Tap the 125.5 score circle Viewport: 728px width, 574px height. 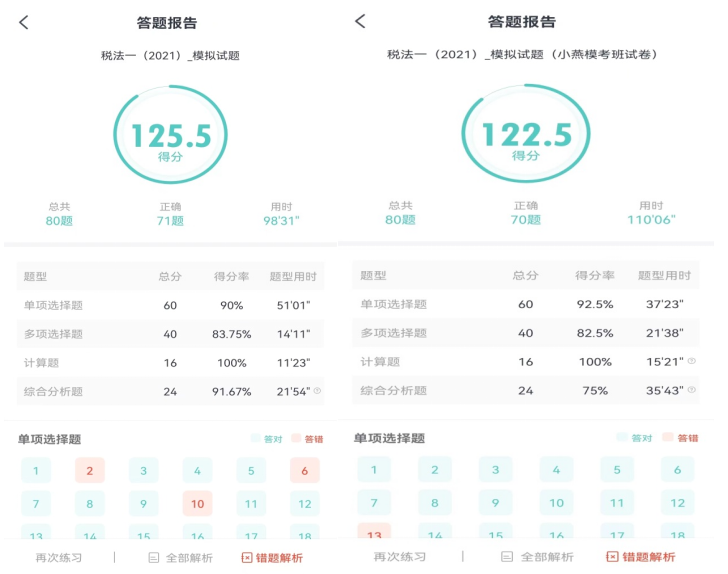pyautogui.click(x=170, y=135)
